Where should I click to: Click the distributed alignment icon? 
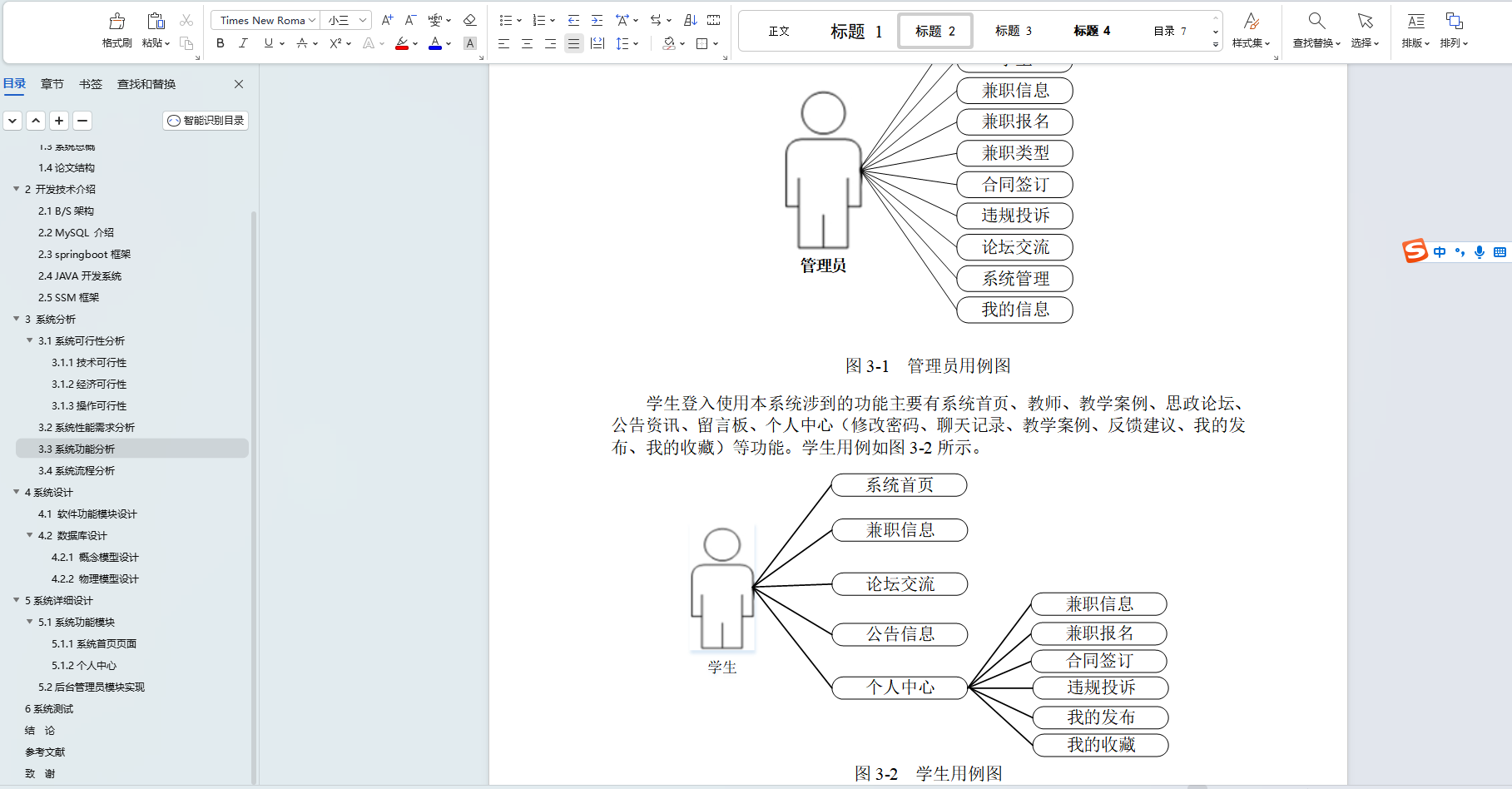597,43
